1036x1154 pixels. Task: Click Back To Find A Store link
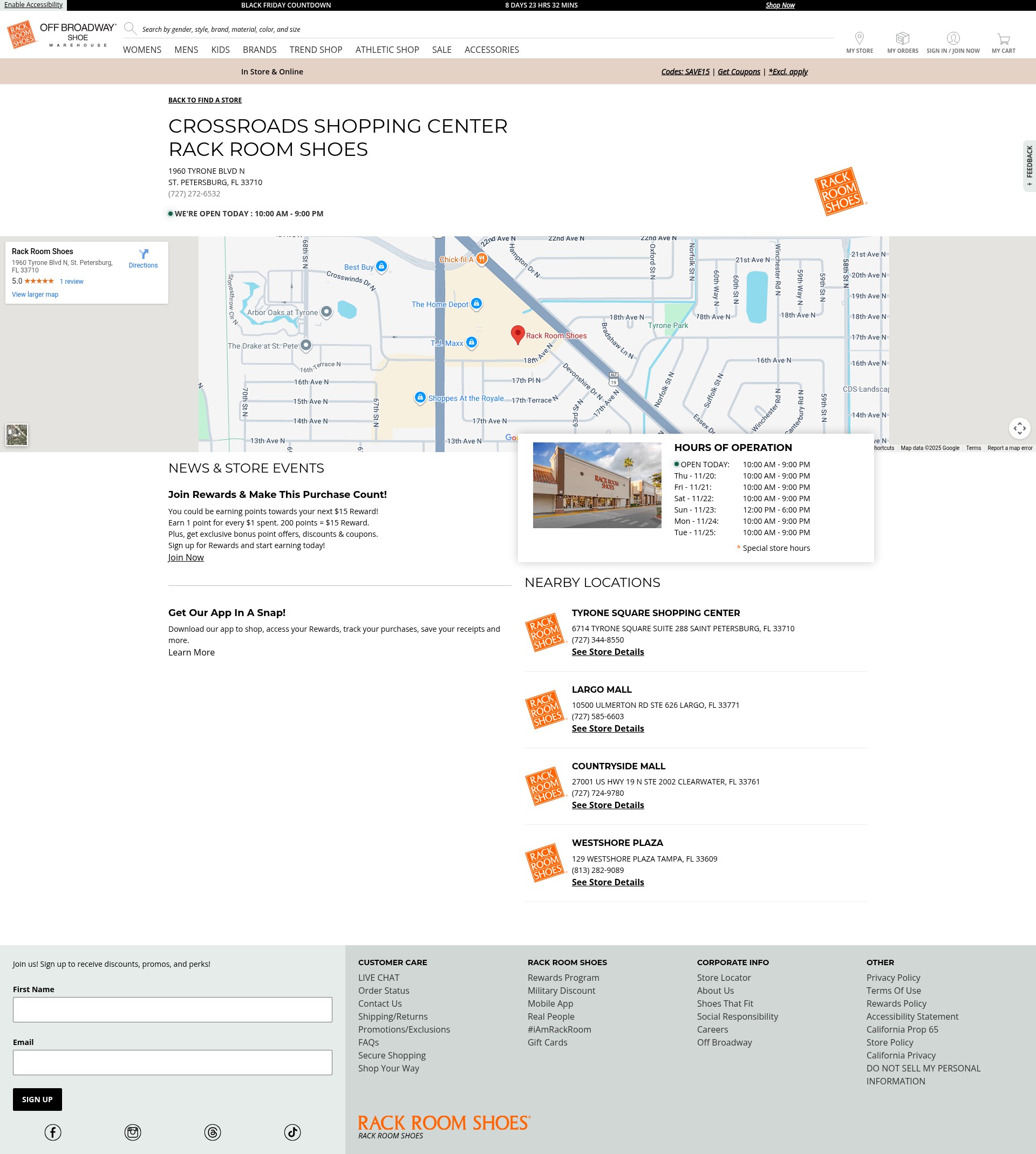click(205, 100)
